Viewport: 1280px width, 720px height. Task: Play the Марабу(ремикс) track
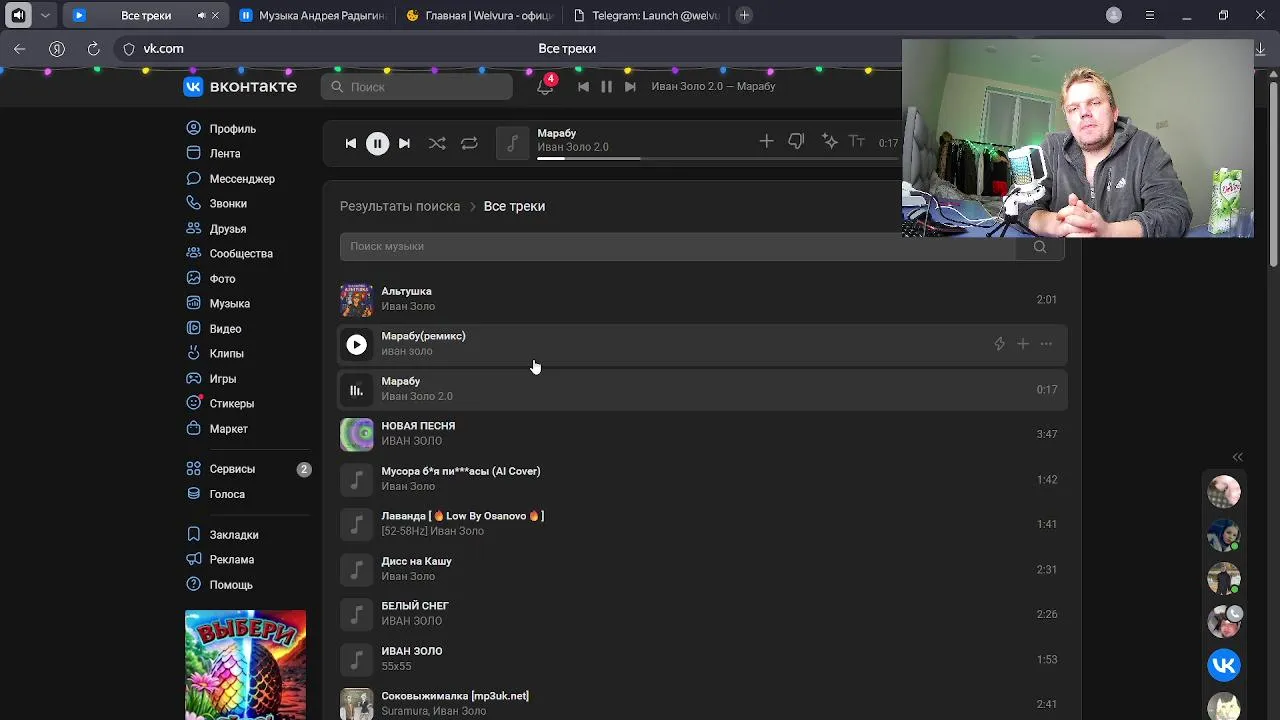pos(356,344)
